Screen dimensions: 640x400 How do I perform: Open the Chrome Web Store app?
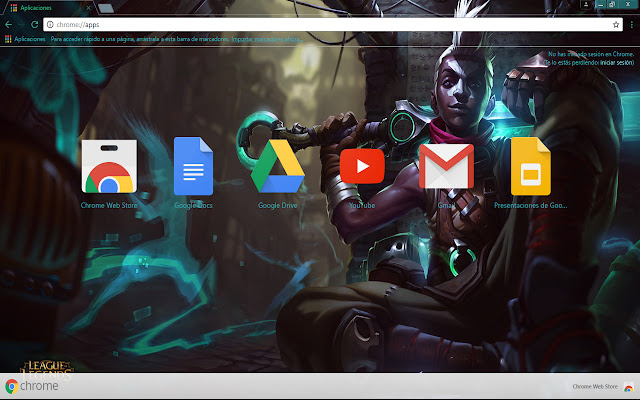(x=109, y=167)
